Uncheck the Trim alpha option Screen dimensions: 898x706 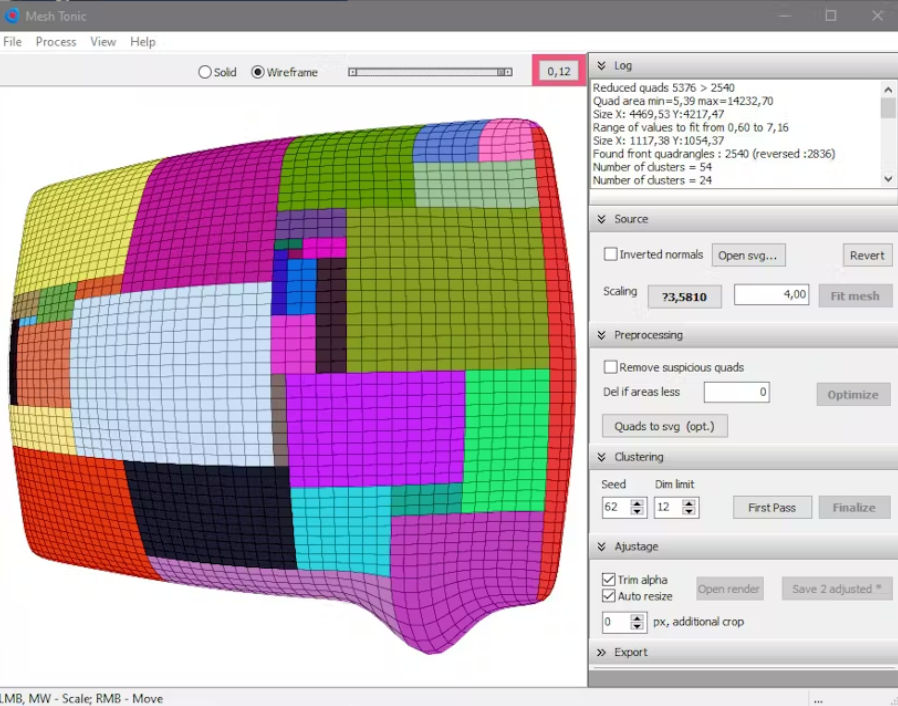[x=608, y=579]
